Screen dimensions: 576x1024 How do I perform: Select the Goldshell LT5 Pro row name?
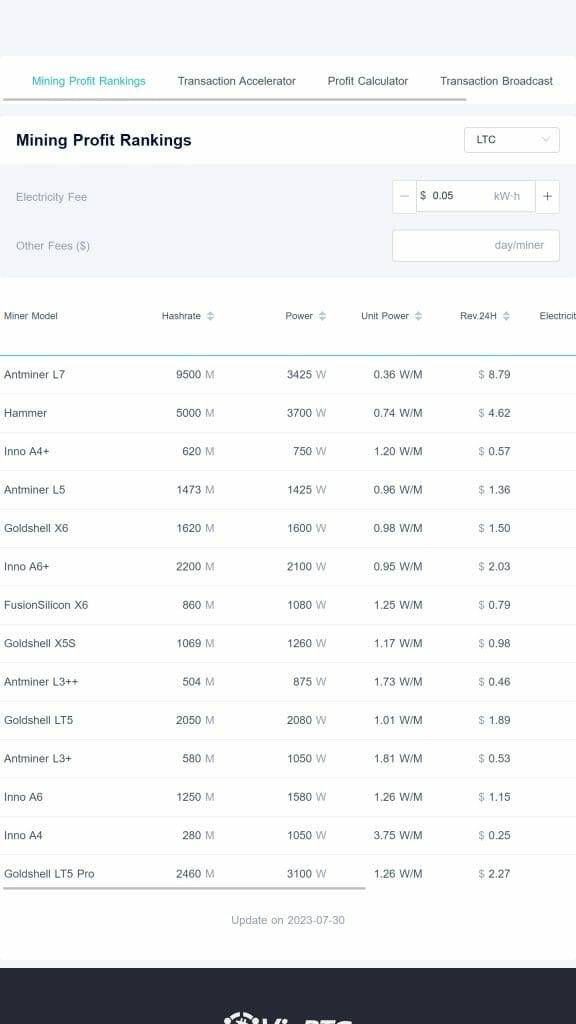coord(49,874)
